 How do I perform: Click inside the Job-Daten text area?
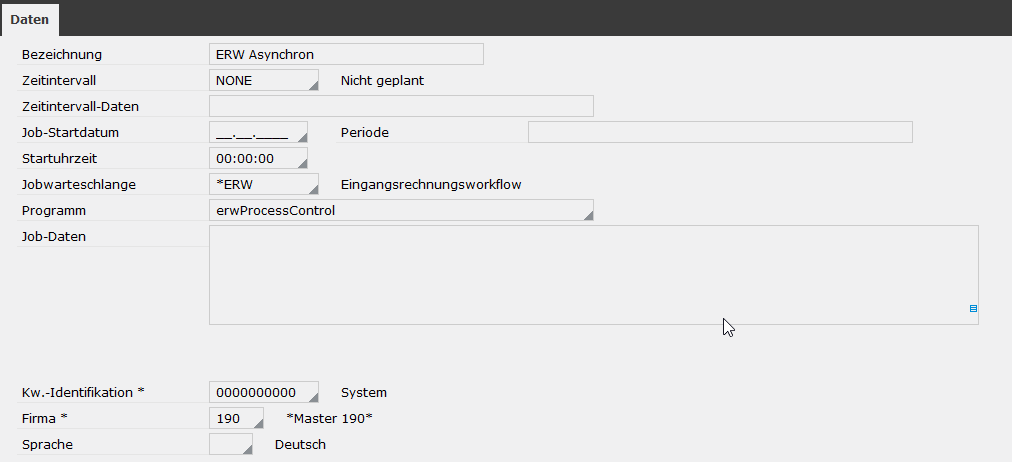click(x=594, y=275)
